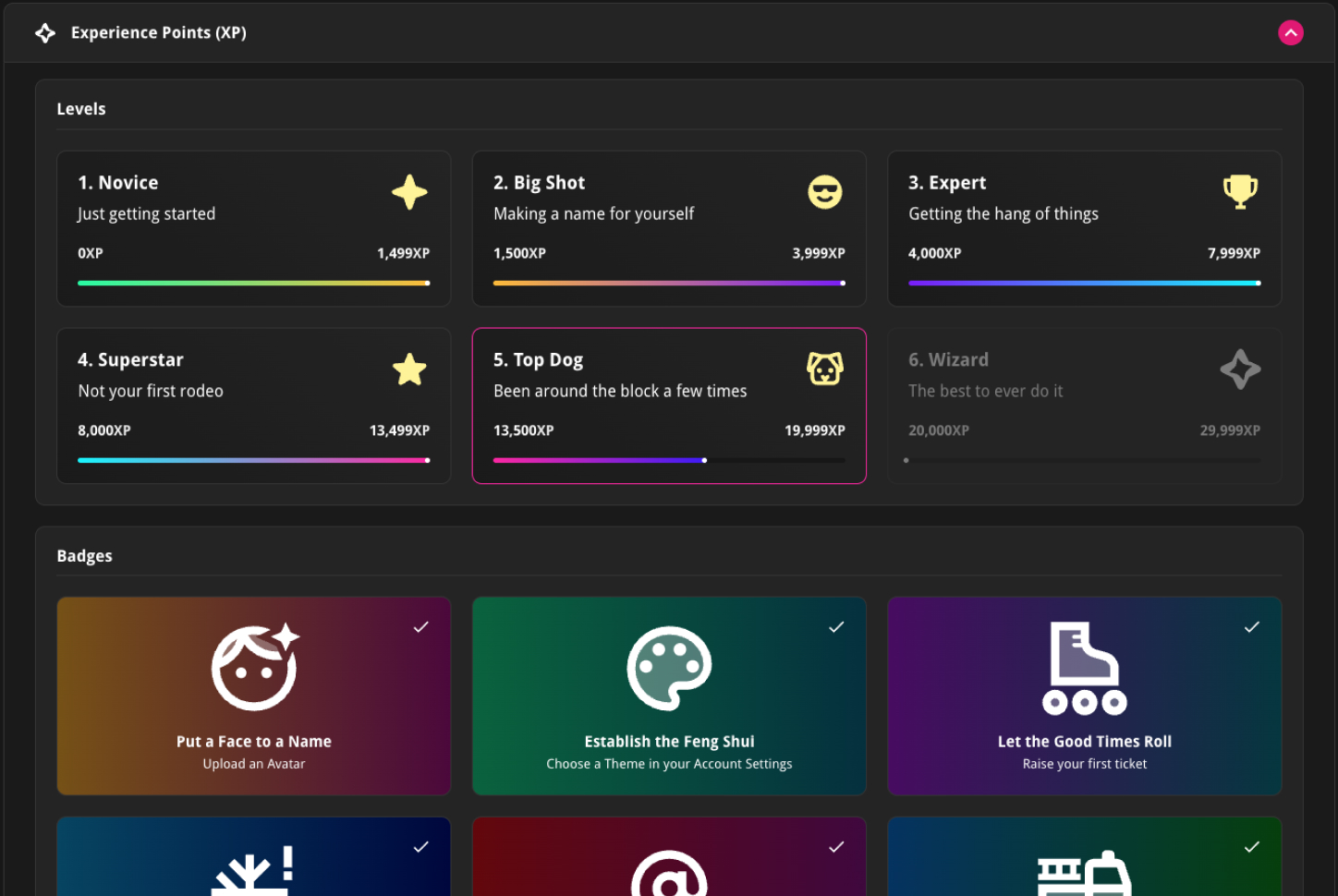Click the Experience Points (XP) header title
The image size is (1338, 896).
(159, 32)
